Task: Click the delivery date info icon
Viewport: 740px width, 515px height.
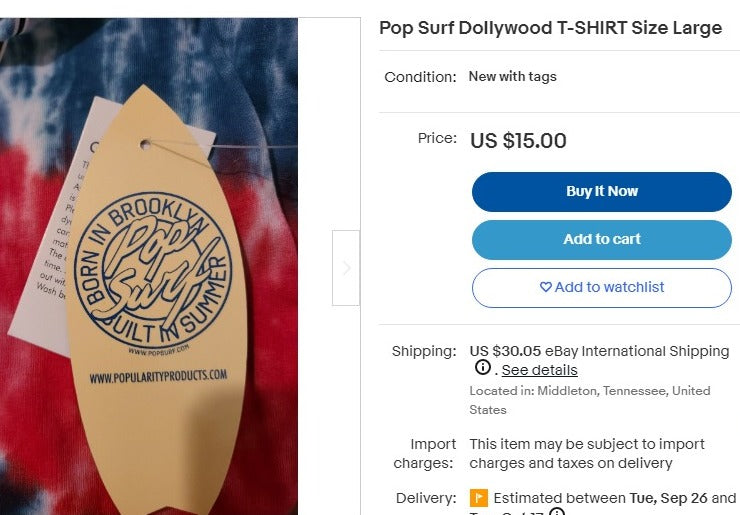Action: pos(557,512)
